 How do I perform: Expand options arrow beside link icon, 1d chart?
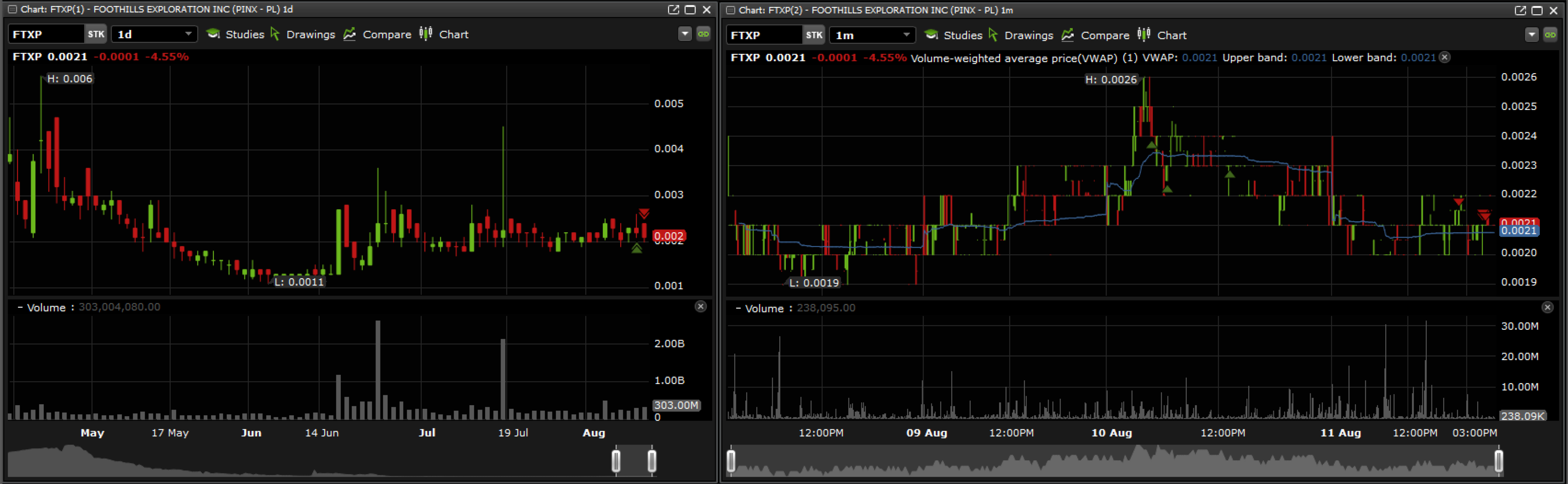pos(685,34)
